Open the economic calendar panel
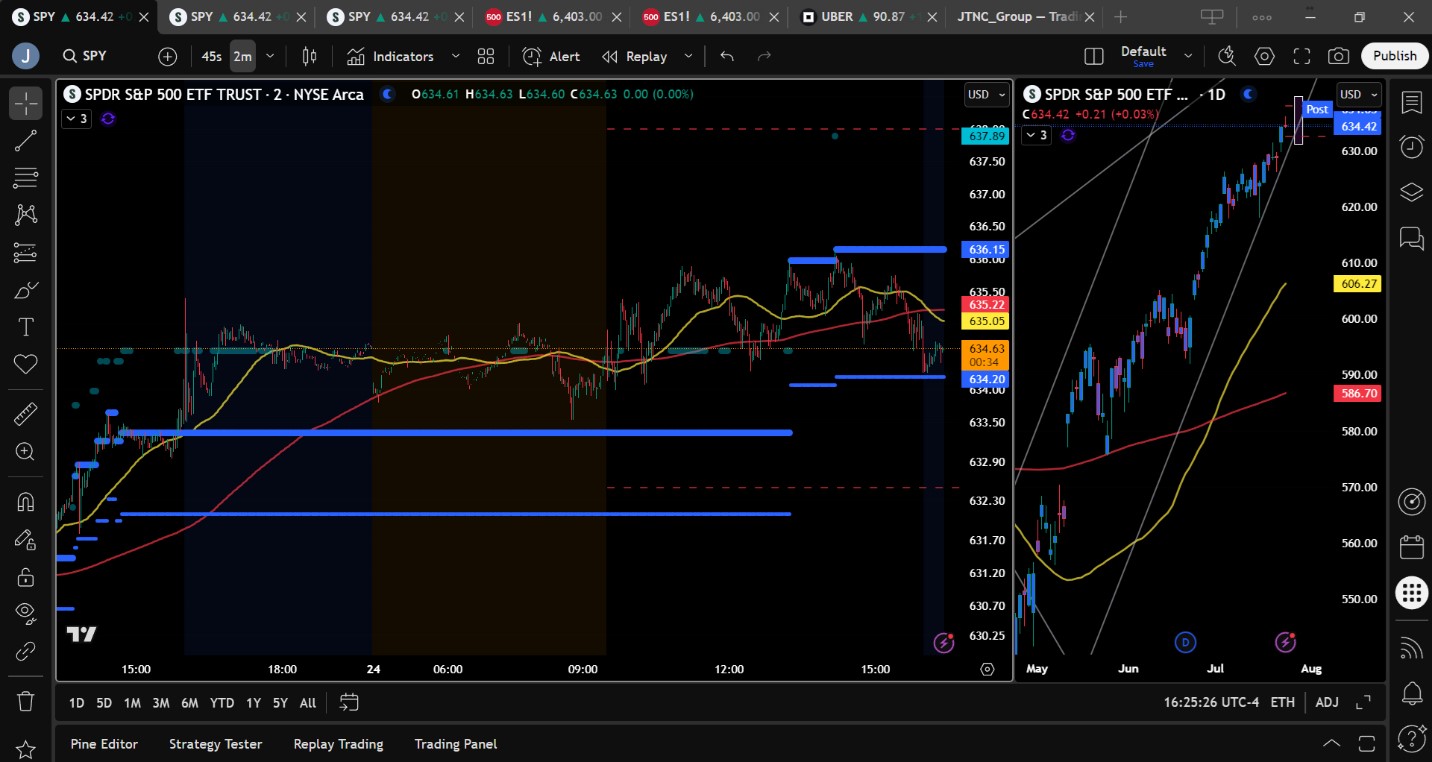The image size is (1432, 762). point(1412,547)
